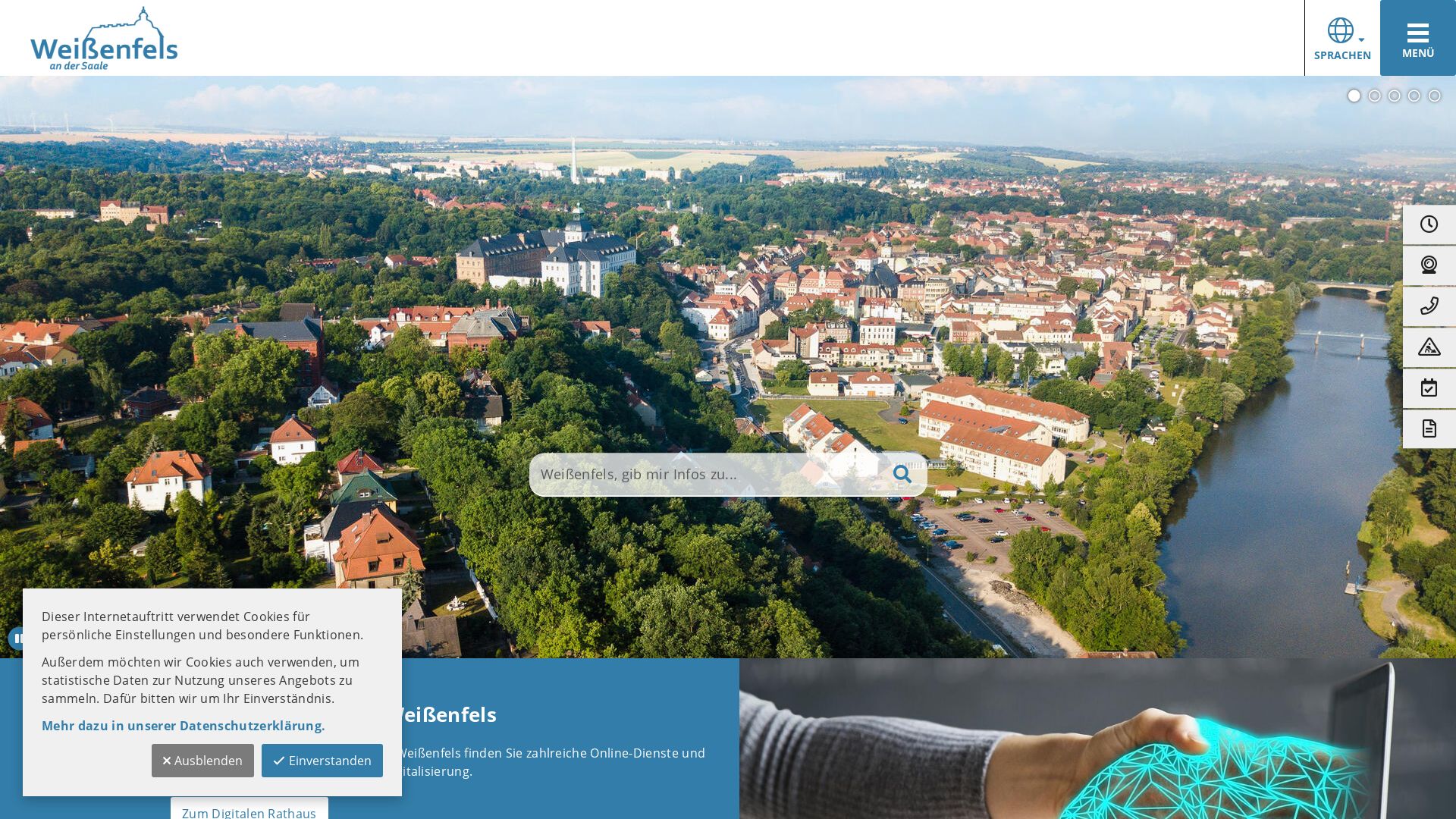Click the phone contact sidebar icon
1456x819 pixels.
[x=1429, y=306]
